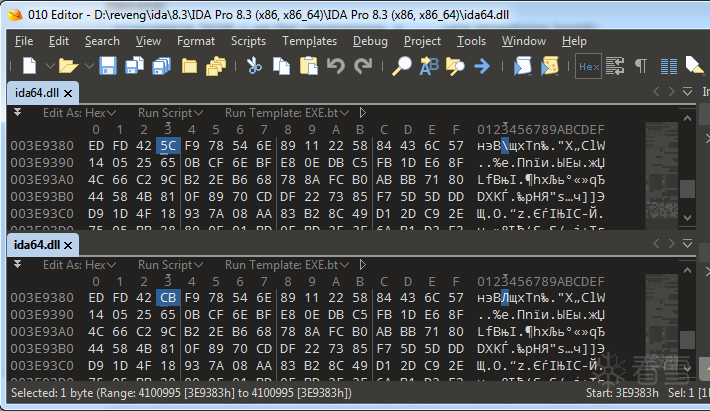Open the Scripts menu
The image size is (710, 411).
(248, 41)
